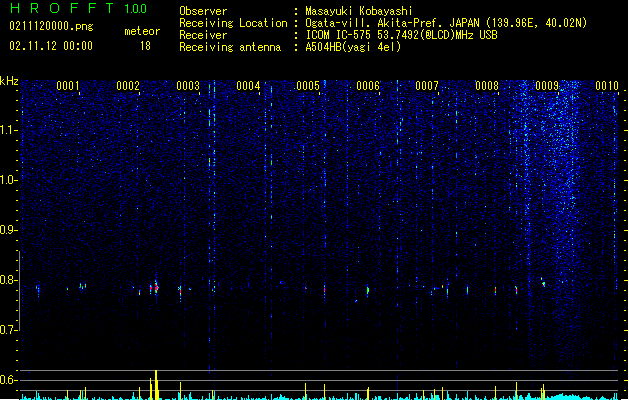
Task: Click the date stamp 02.11.12 00:00
Action: point(51,46)
